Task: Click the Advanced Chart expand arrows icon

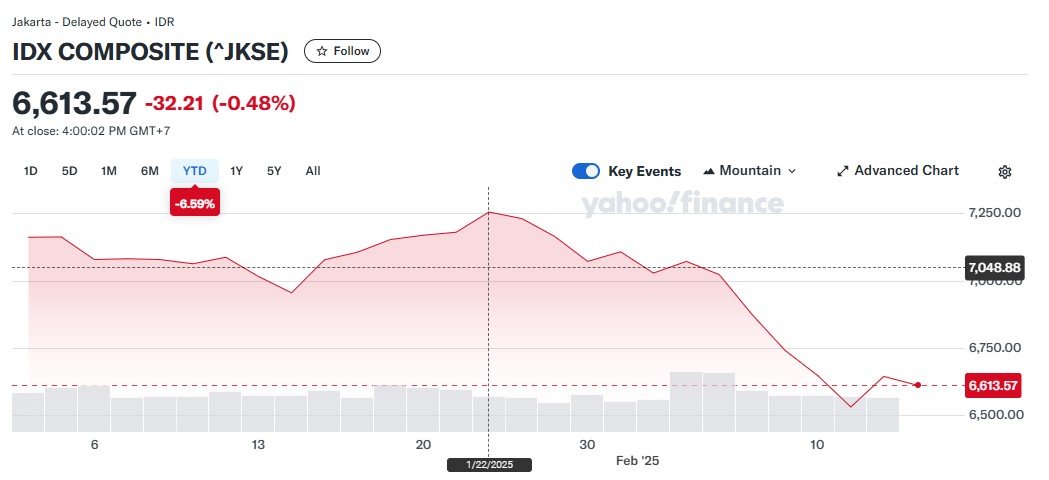Action: 843,171
